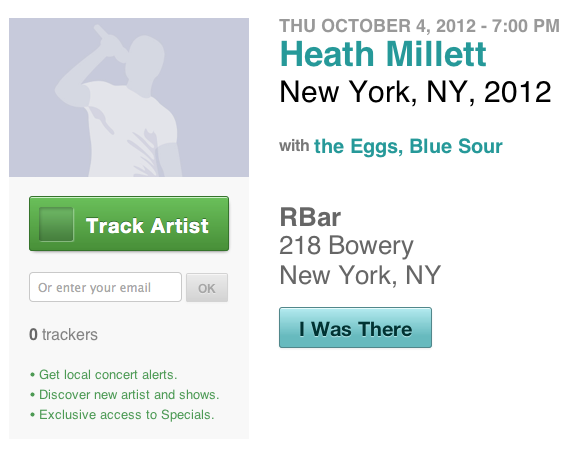The image size is (575, 455).
Task: Click the 'I Was There' button
Action: pyautogui.click(x=355, y=328)
